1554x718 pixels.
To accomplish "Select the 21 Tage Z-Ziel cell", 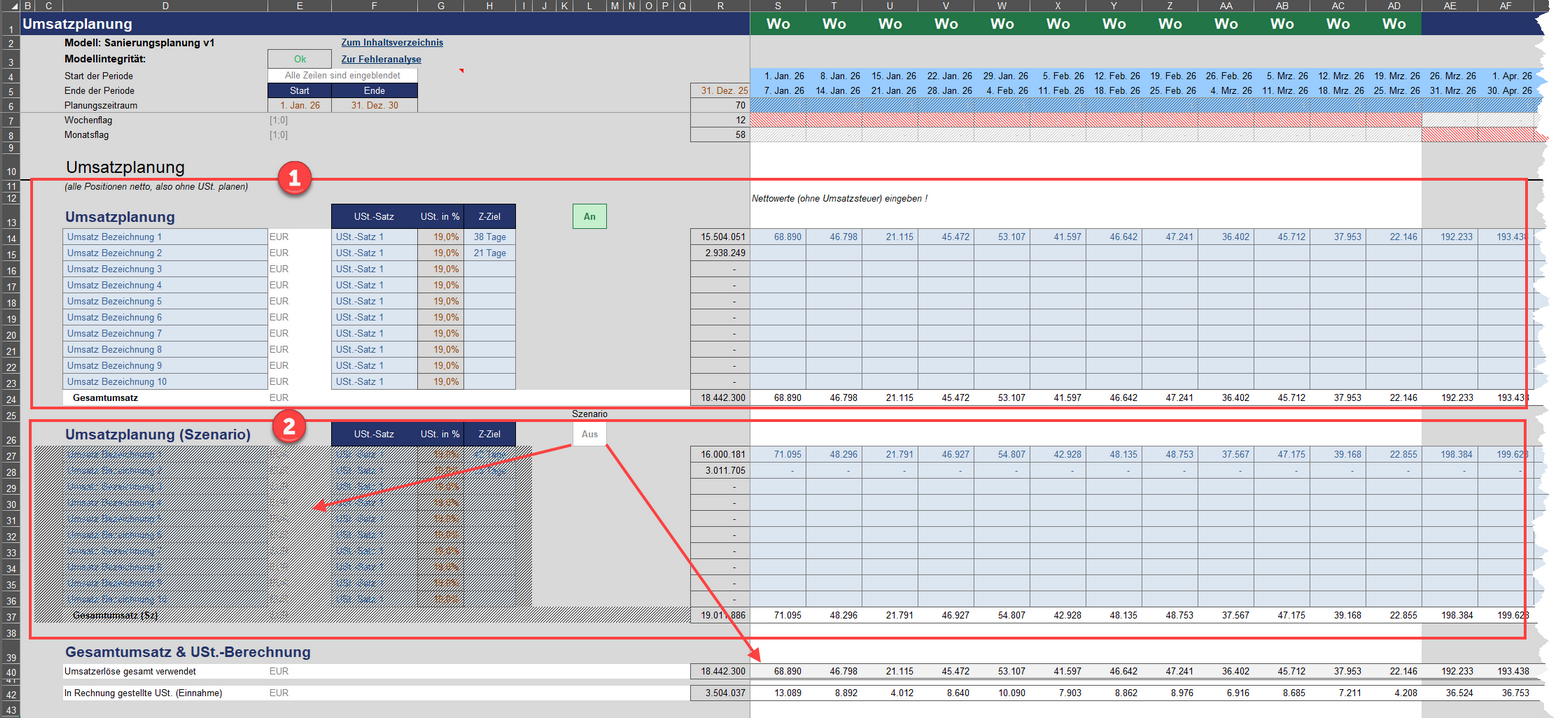I will pos(490,253).
